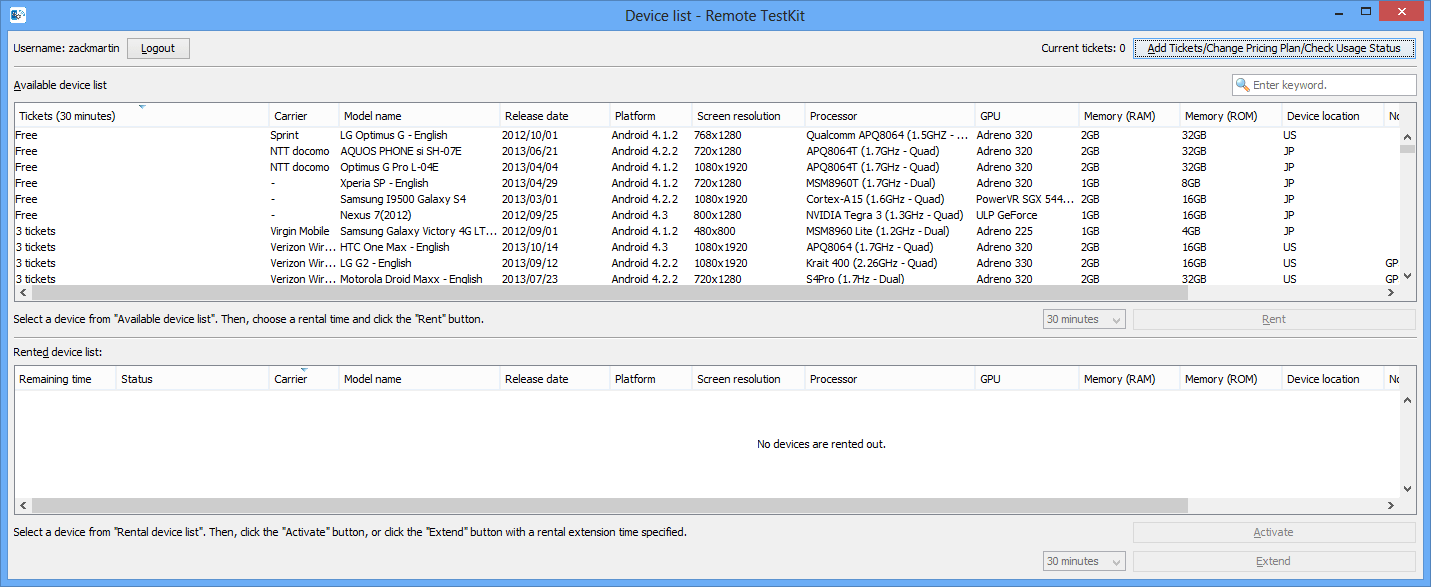The height and width of the screenshot is (587, 1431).
Task: Select the HTC One Max - English device
Action: (707, 247)
